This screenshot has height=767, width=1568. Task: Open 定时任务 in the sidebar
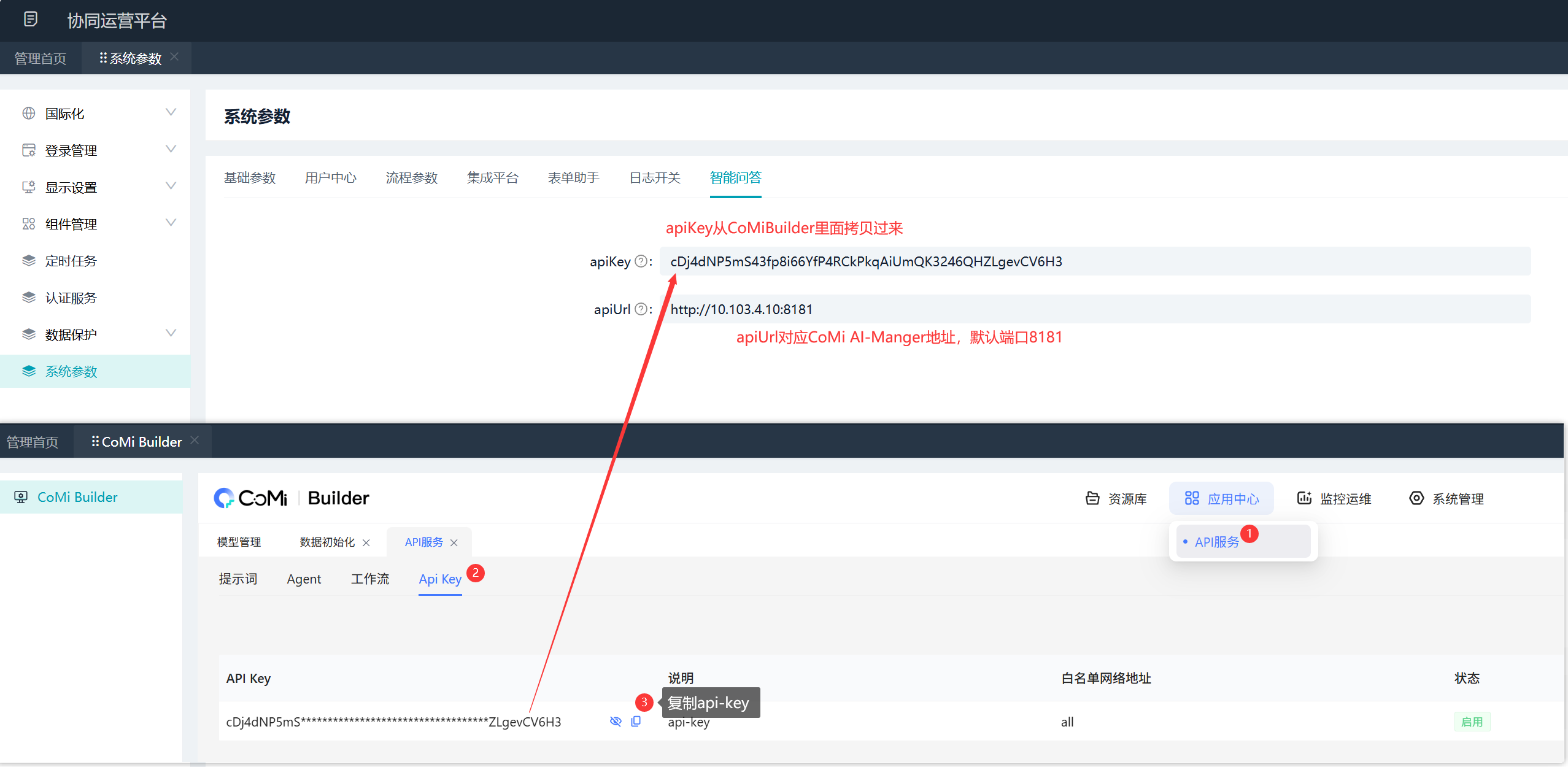coord(71,261)
